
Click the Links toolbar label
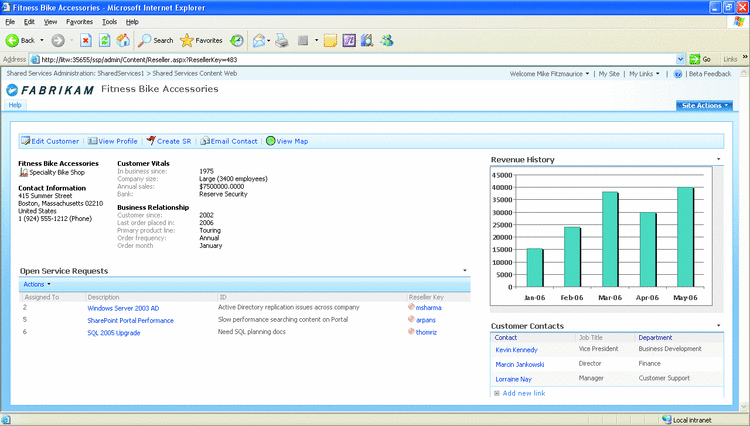[730, 59]
